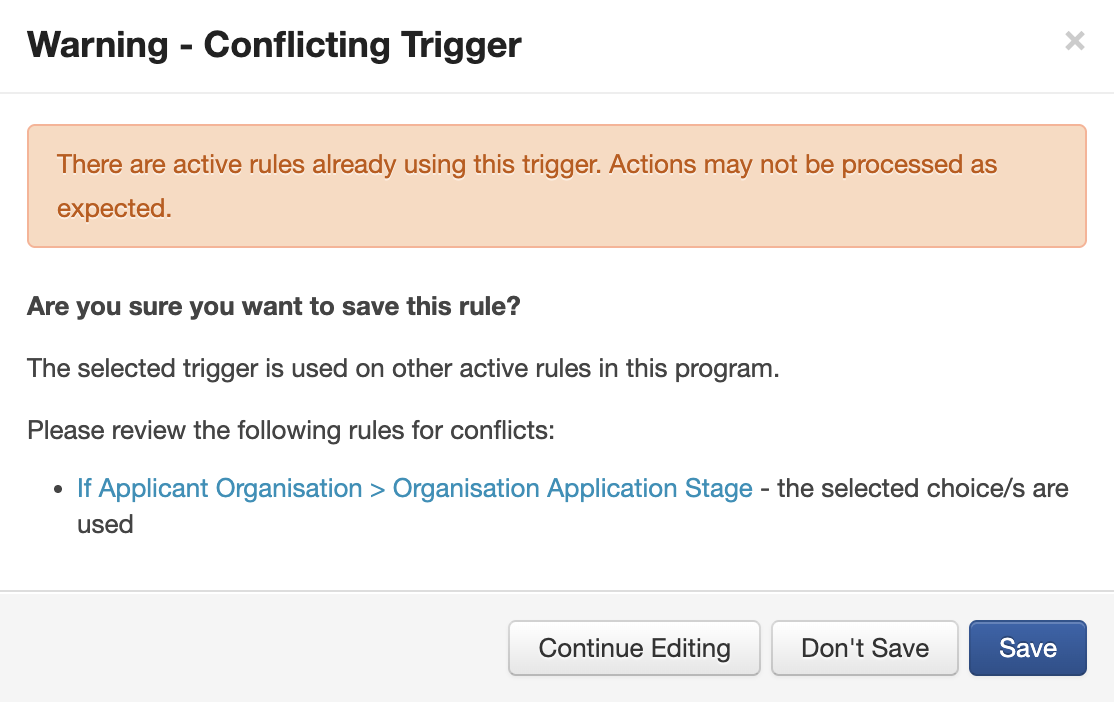This screenshot has height=702, width=1114.
Task: Click 'Please review the following rules' text
Action: pos(290,431)
